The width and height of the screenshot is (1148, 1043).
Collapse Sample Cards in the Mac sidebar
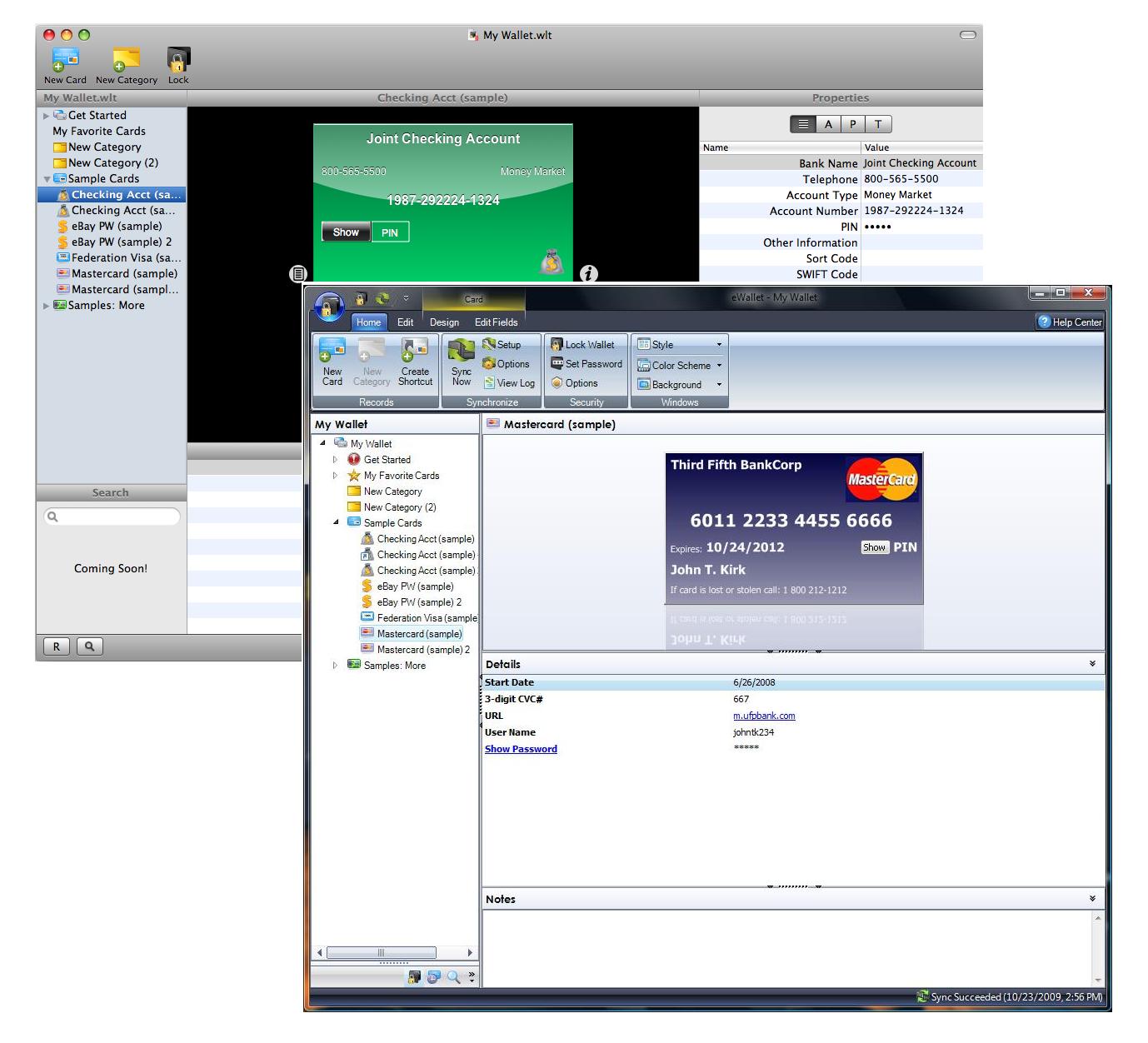(47, 179)
